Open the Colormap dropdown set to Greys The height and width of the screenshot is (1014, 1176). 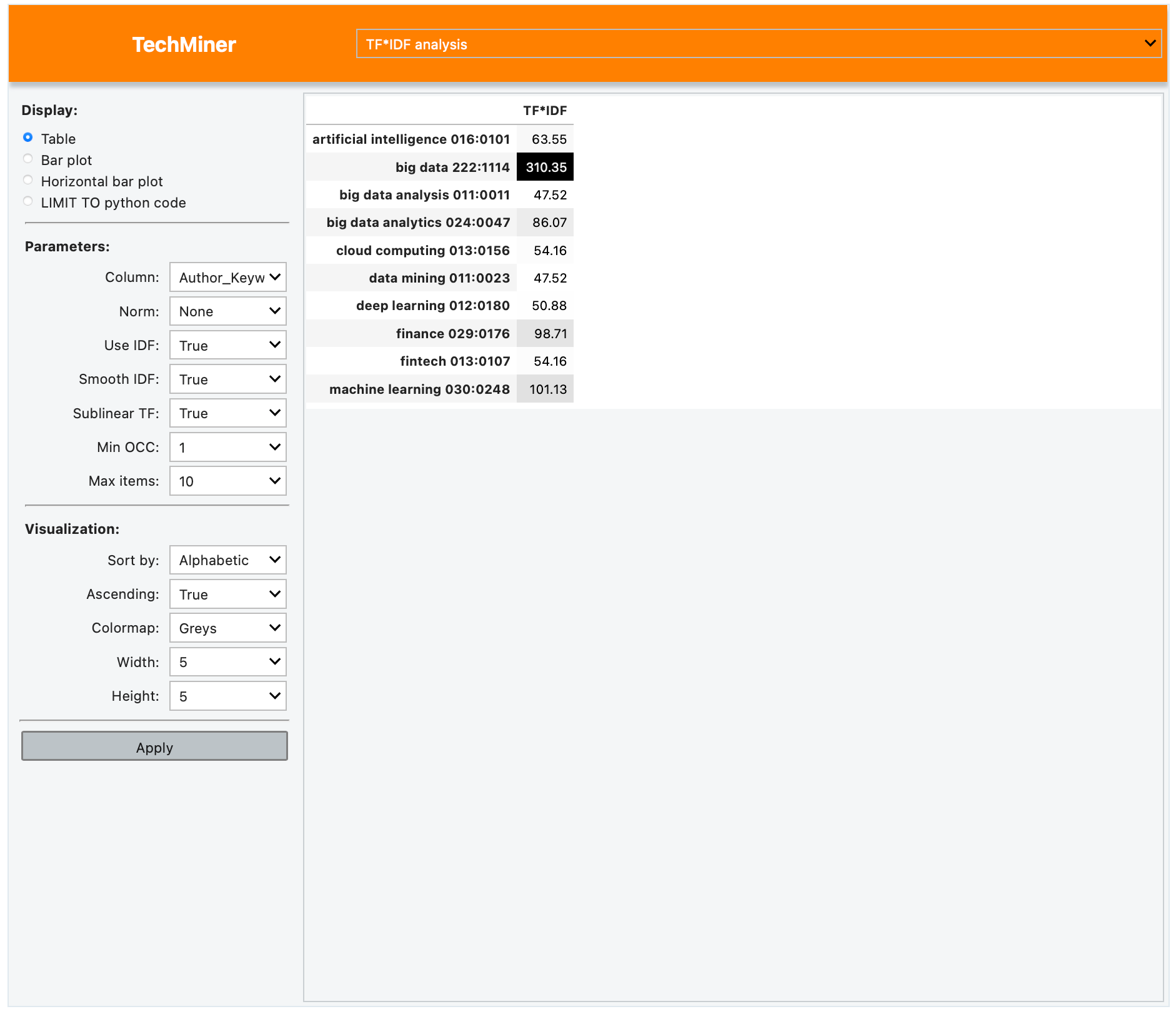click(x=228, y=628)
